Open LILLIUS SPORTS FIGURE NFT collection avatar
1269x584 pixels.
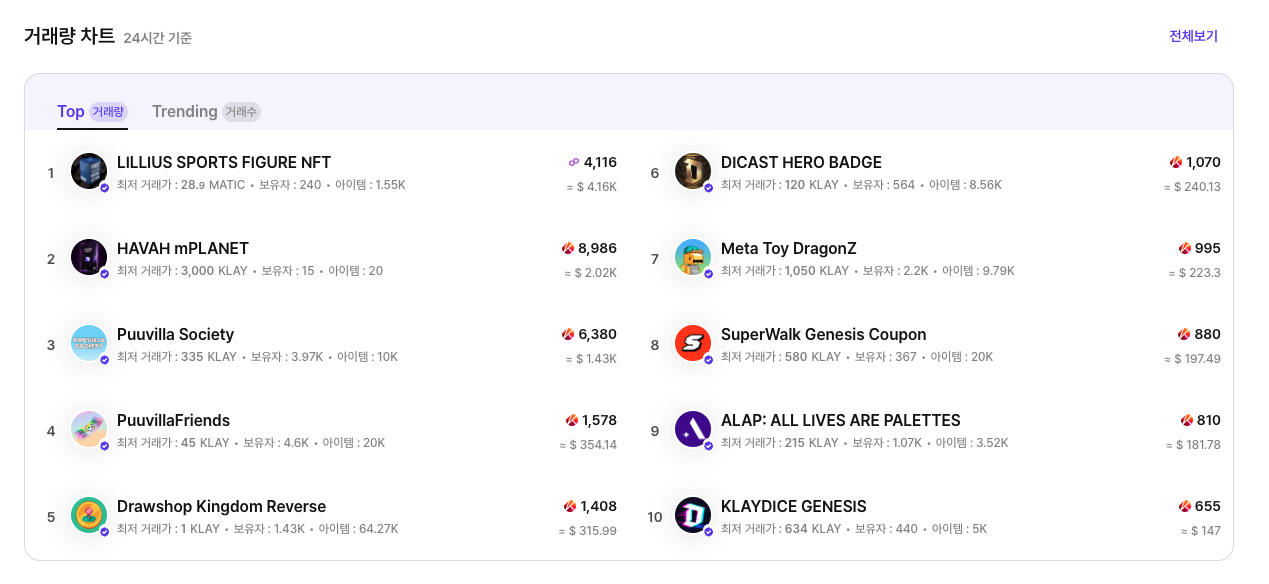click(x=89, y=171)
